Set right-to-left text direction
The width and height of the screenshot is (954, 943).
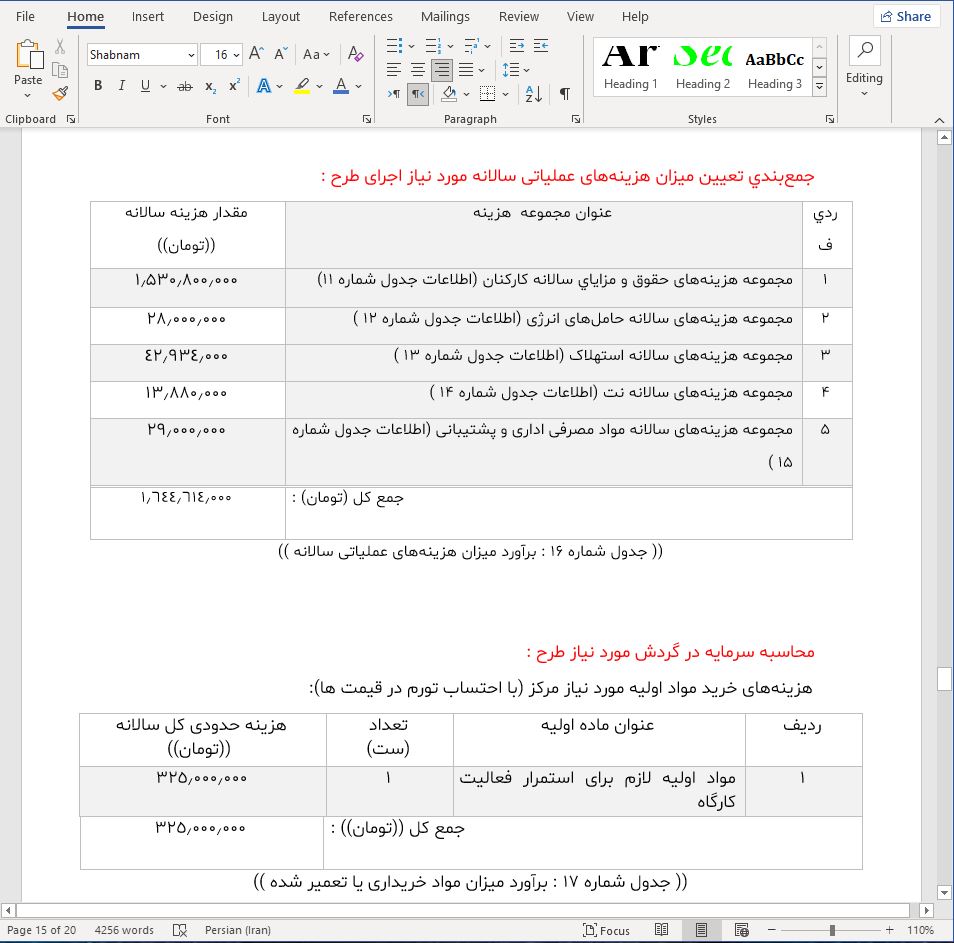click(x=418, y=94)
